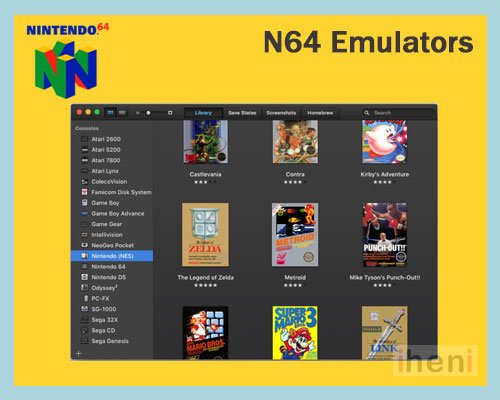Open the Homebrew tab
The width and height of the screenshot is (500, 400).
320,113
